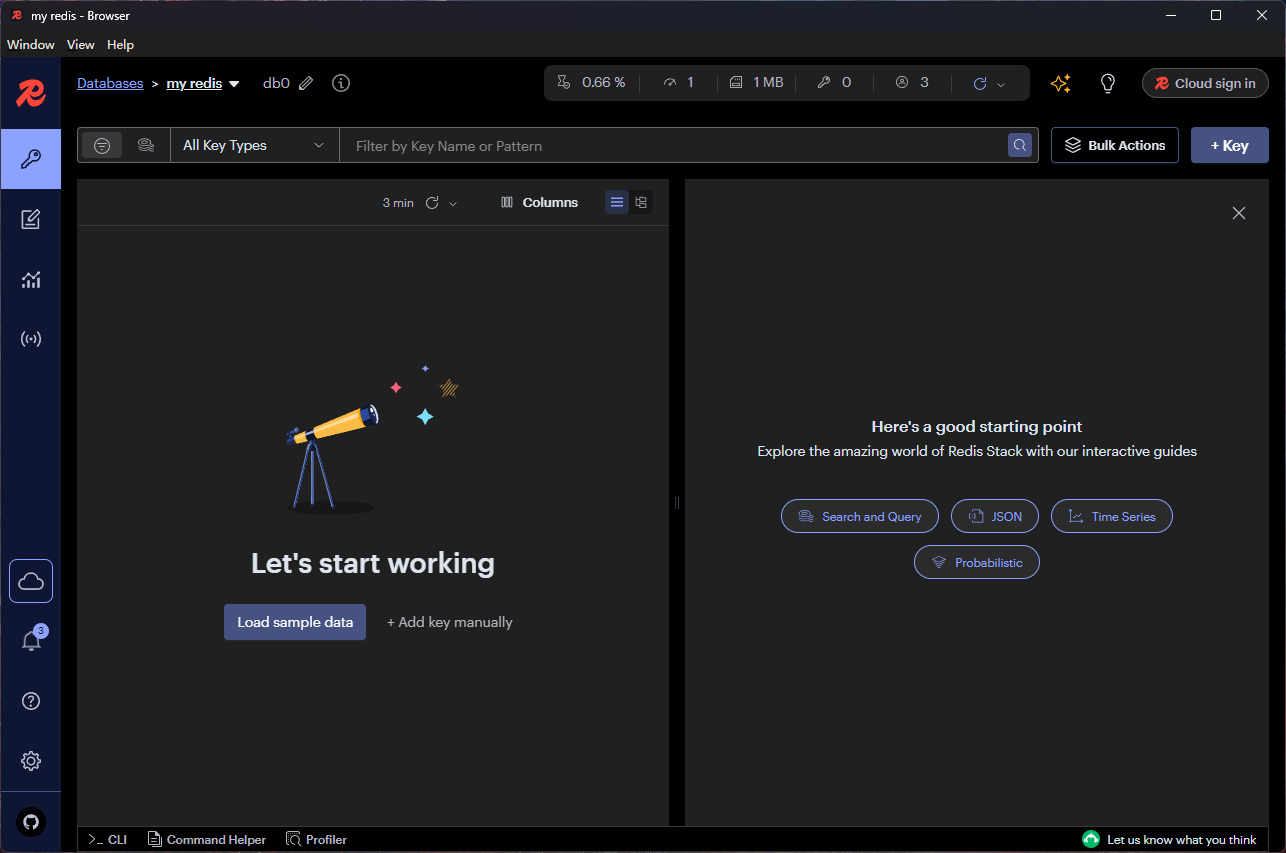The height and width of the screenshot is (853, 1286).
Task: Click total keys metric 0
Action: tap(835, 83)
